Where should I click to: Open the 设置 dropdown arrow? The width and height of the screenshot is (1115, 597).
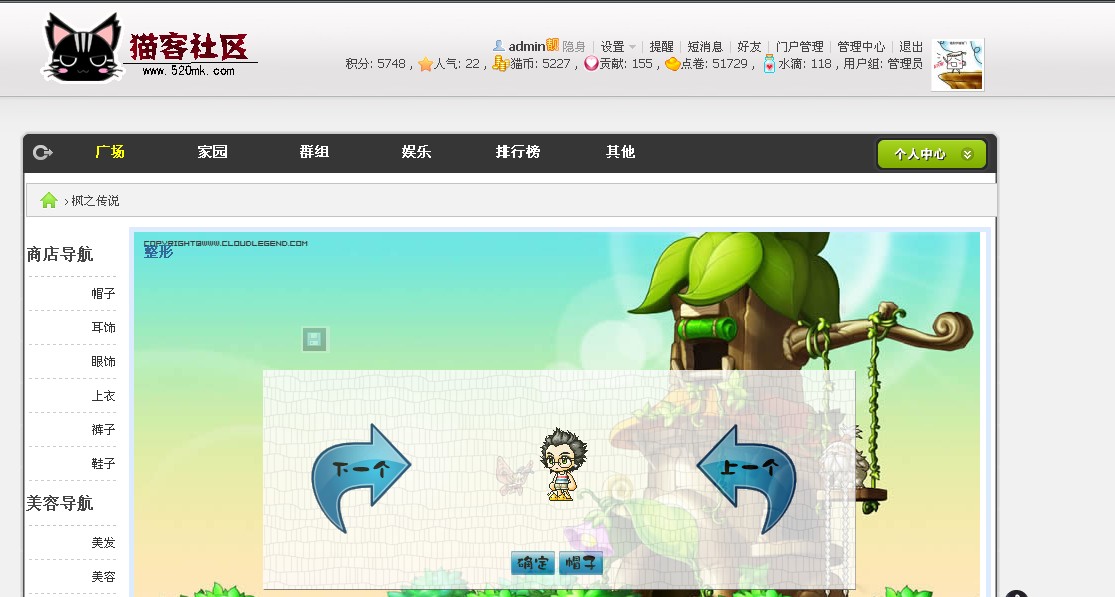(x=631, y=46)
